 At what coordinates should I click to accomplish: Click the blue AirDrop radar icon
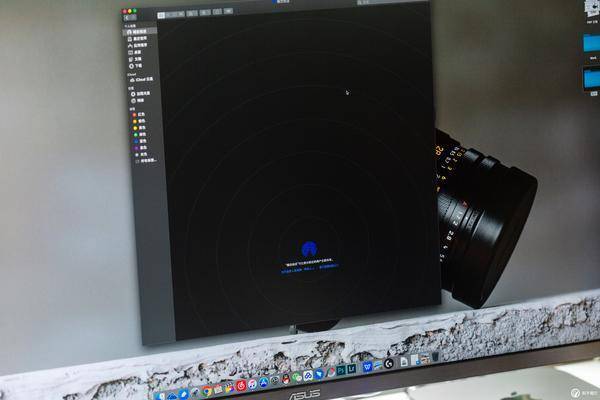tap(309, 249)
